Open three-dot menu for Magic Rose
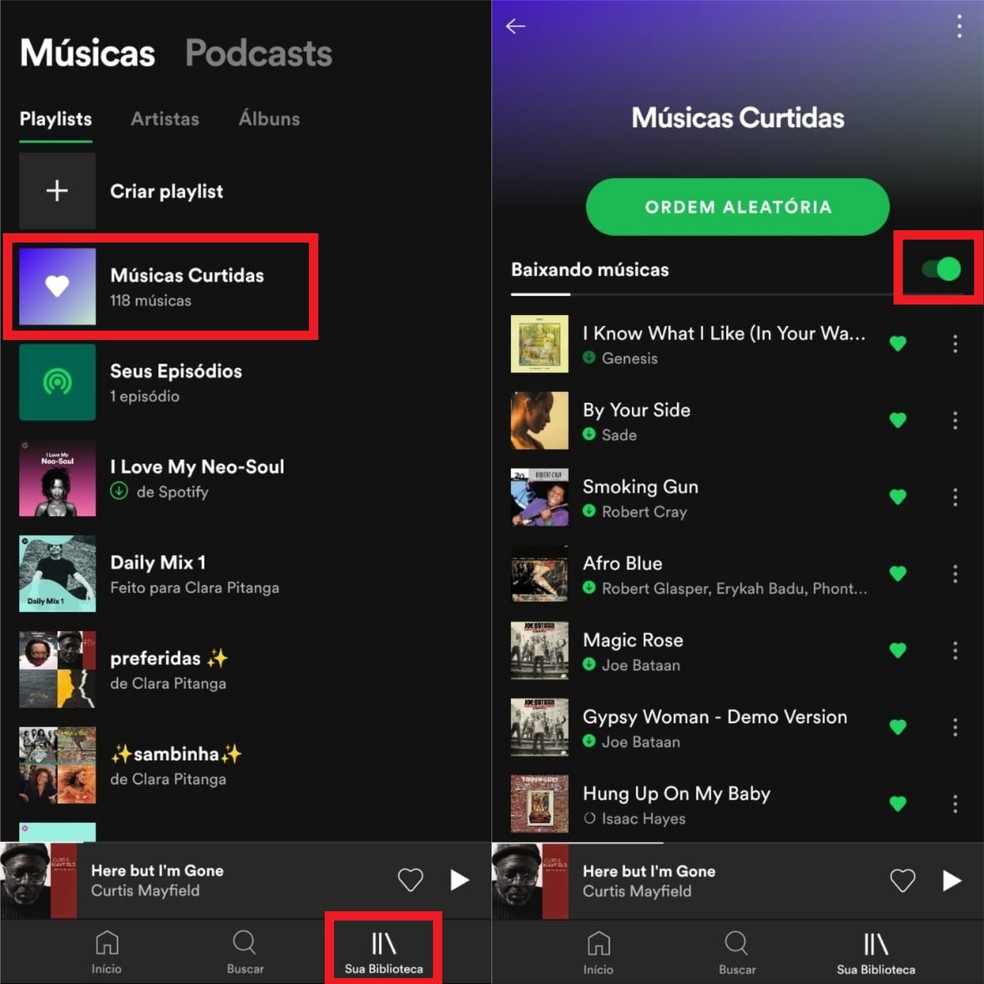984x984 pixels. (x=955, y=650)
